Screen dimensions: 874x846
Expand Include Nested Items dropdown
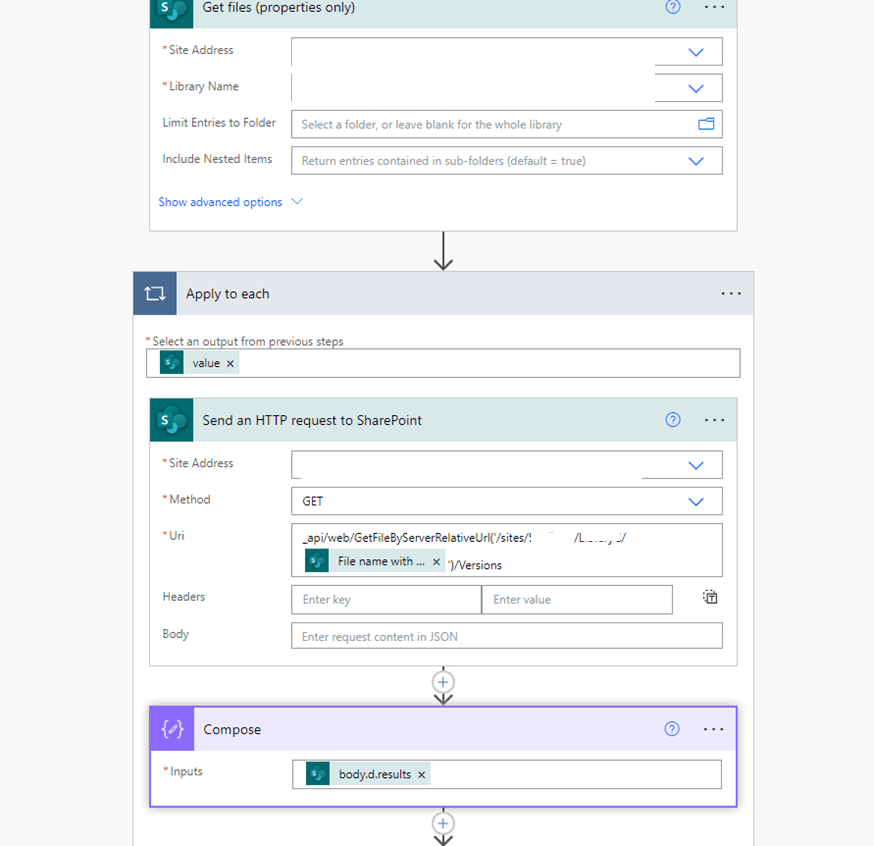tap(696, 161)
